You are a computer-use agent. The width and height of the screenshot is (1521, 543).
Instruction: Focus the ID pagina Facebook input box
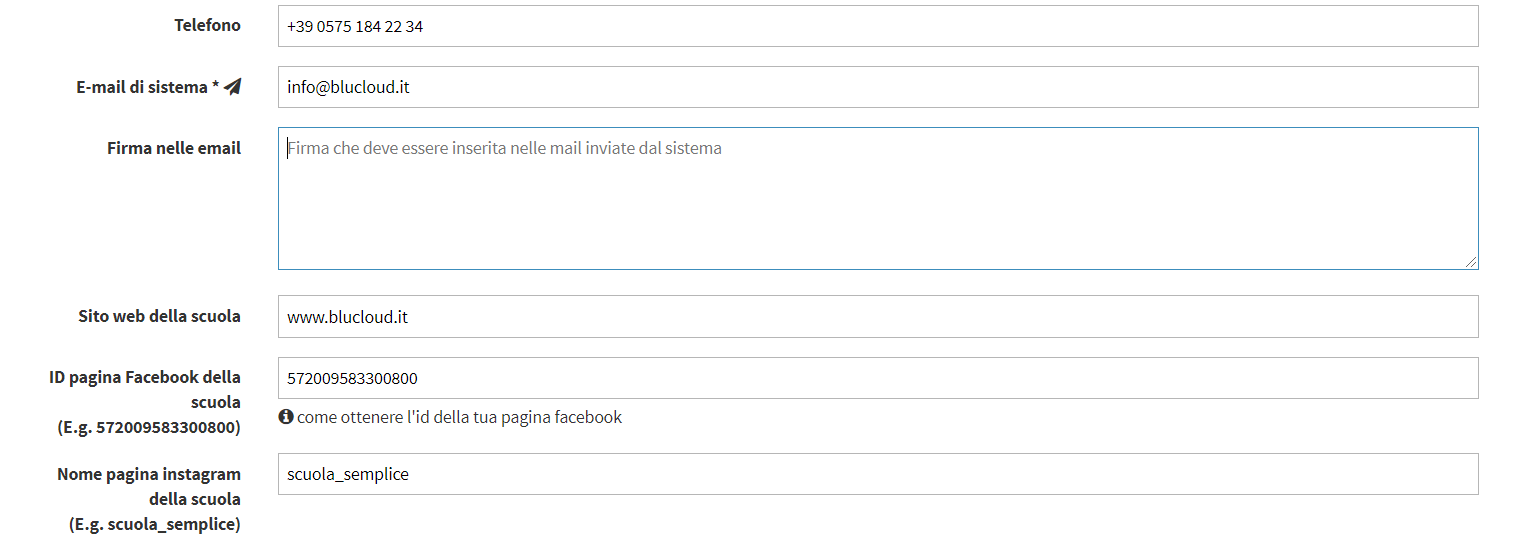pyautogui.click(x=878, y=378)
